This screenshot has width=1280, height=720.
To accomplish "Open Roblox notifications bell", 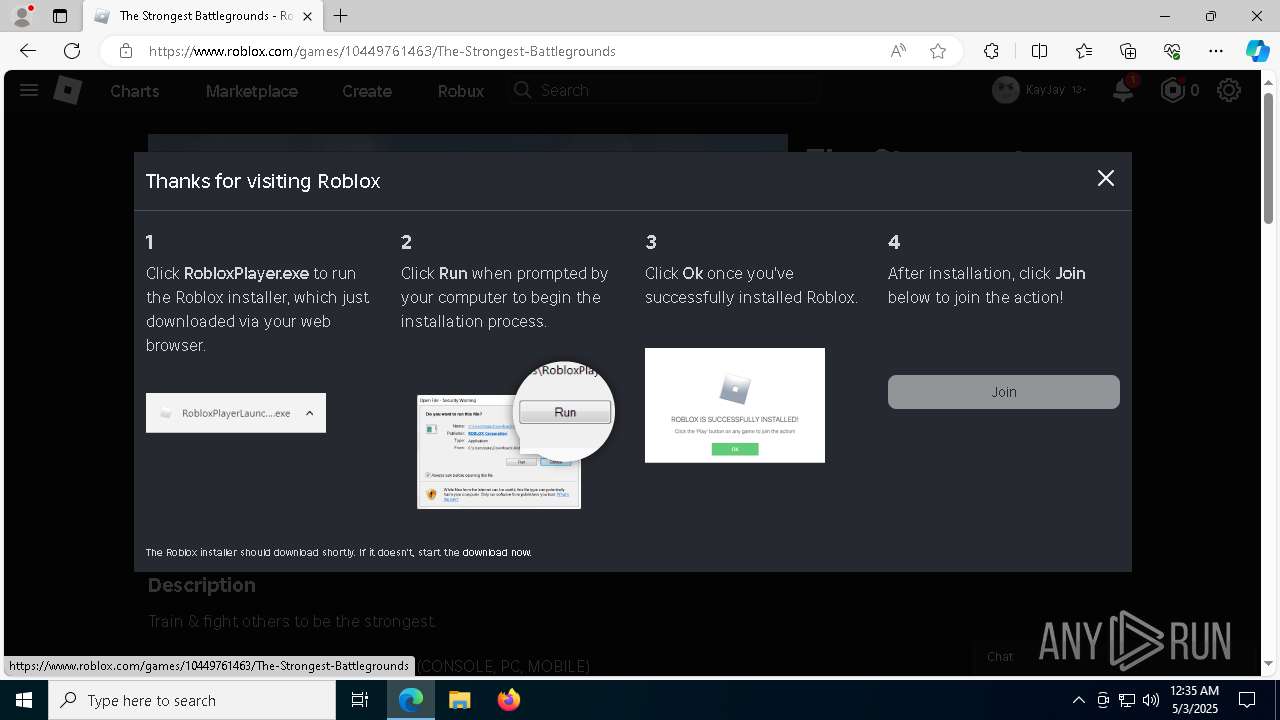I will tap(1124, 90).
